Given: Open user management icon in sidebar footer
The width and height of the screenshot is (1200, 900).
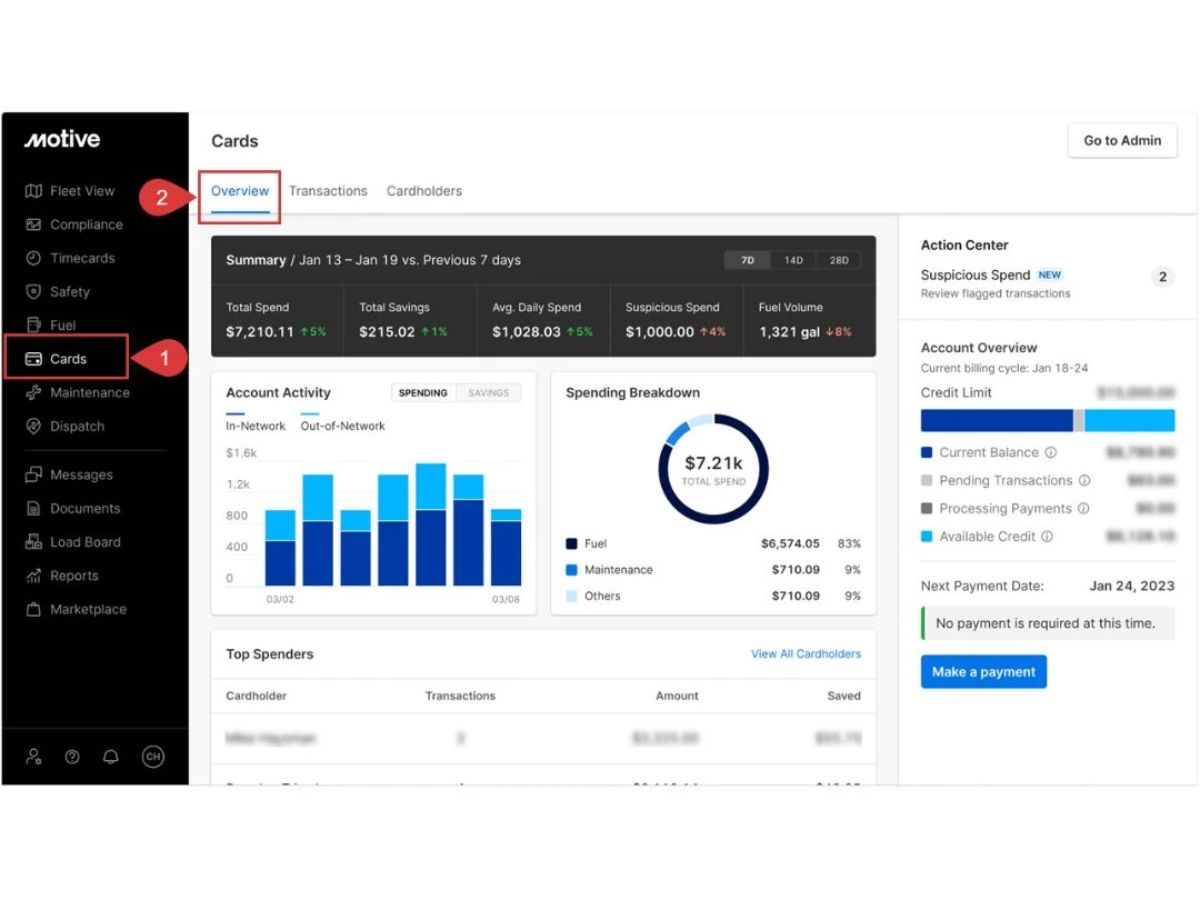Looking at the screenshot, I should (34, 757).
